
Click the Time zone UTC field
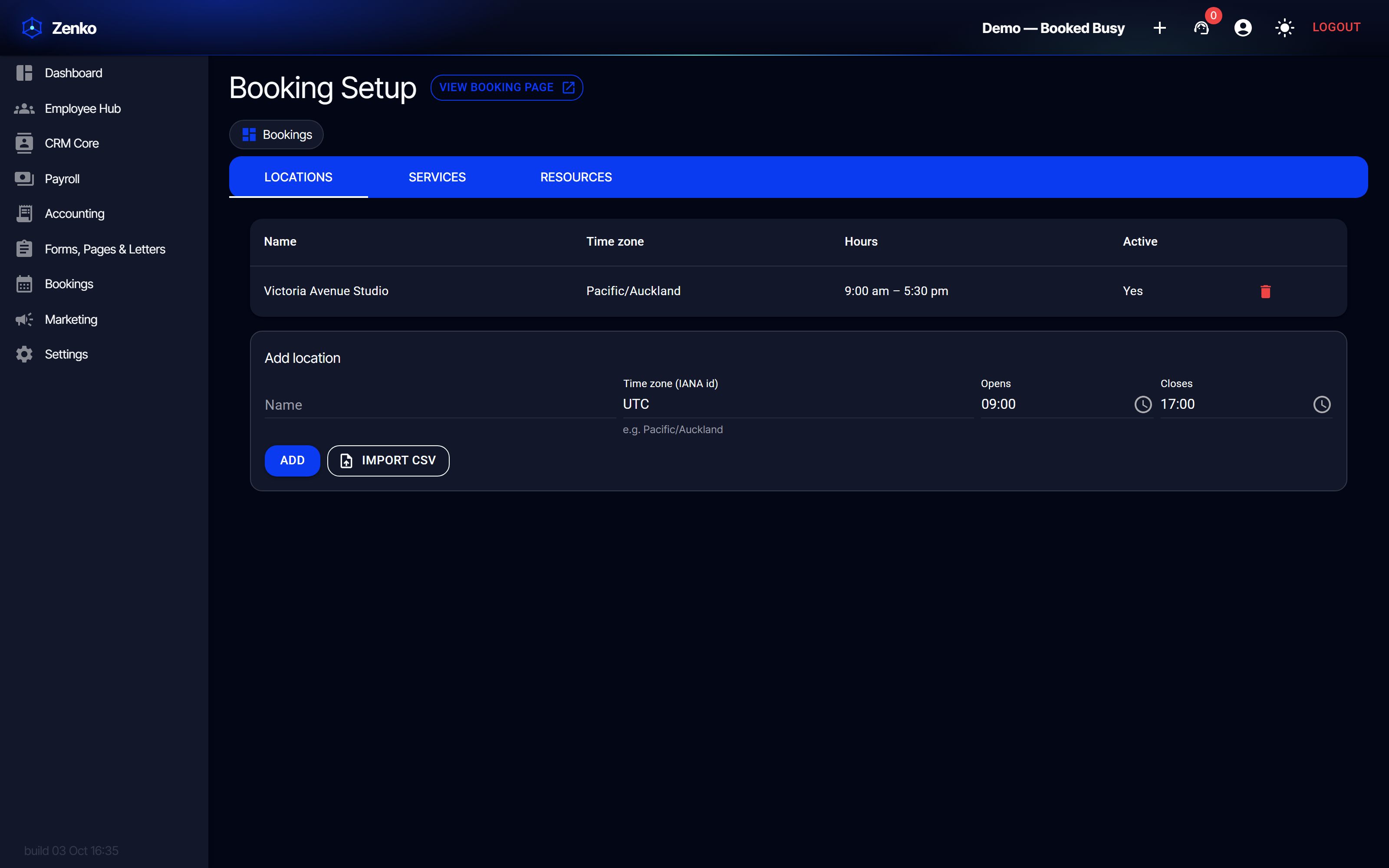[x=798, y=404]
